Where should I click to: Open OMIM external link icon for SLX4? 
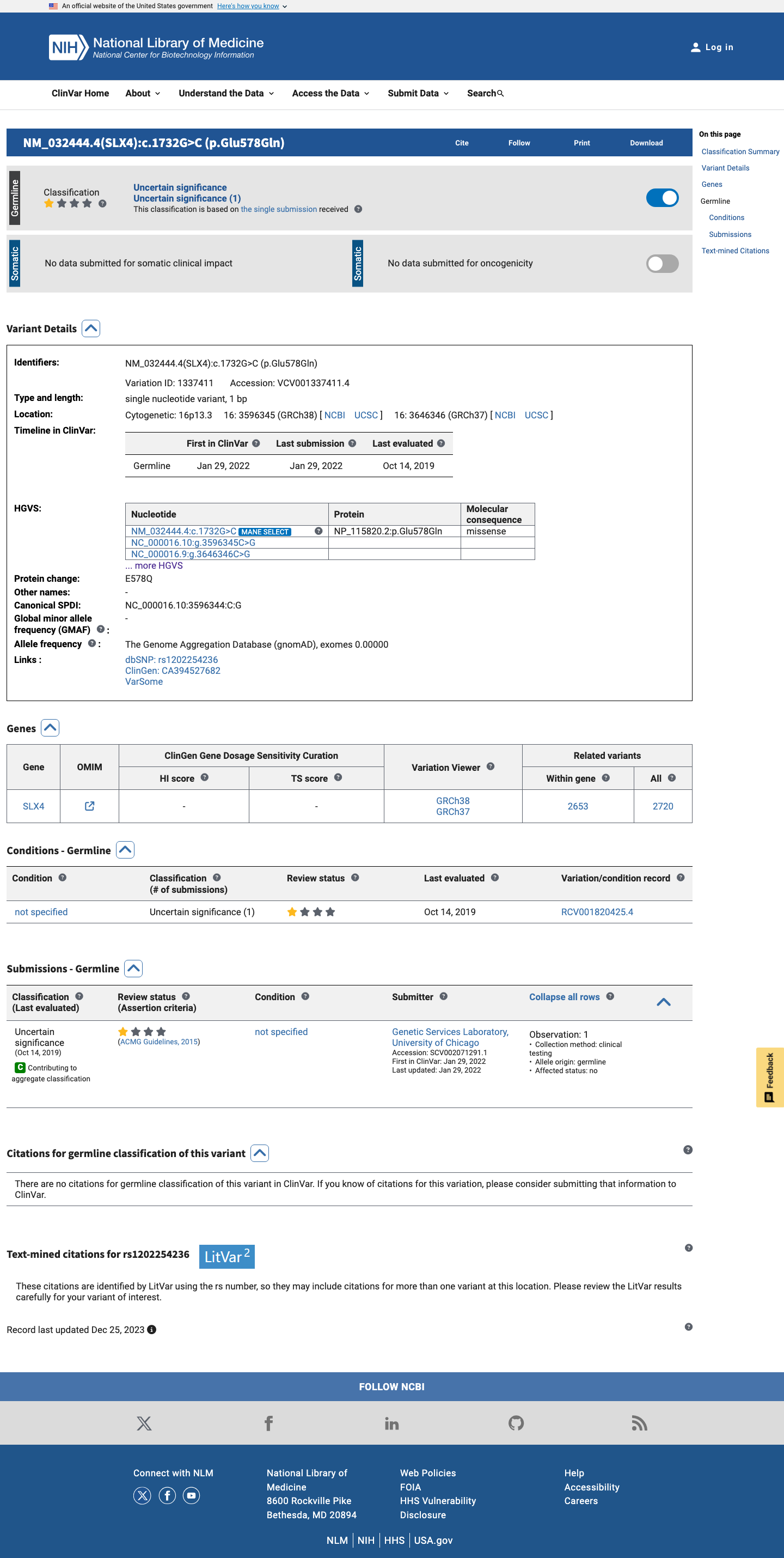pyautogui.click(x=89, y=806)
